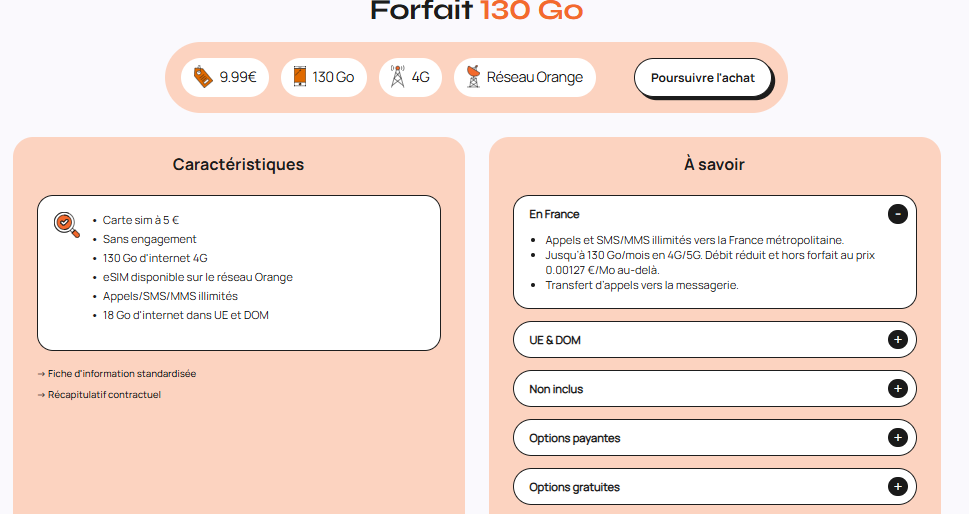The width and height of the screenshot is (969, 514).
Task: Click the Forfait 130 Go page title
Action: (476, 11)
